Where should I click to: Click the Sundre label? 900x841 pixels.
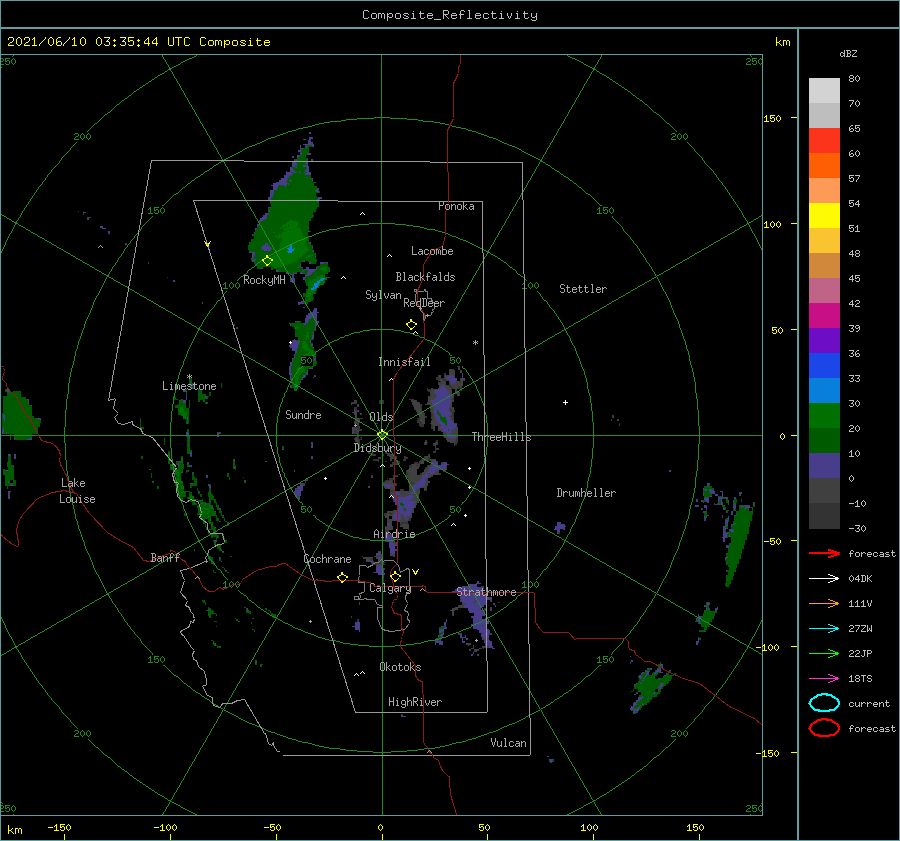click(303, 414)
